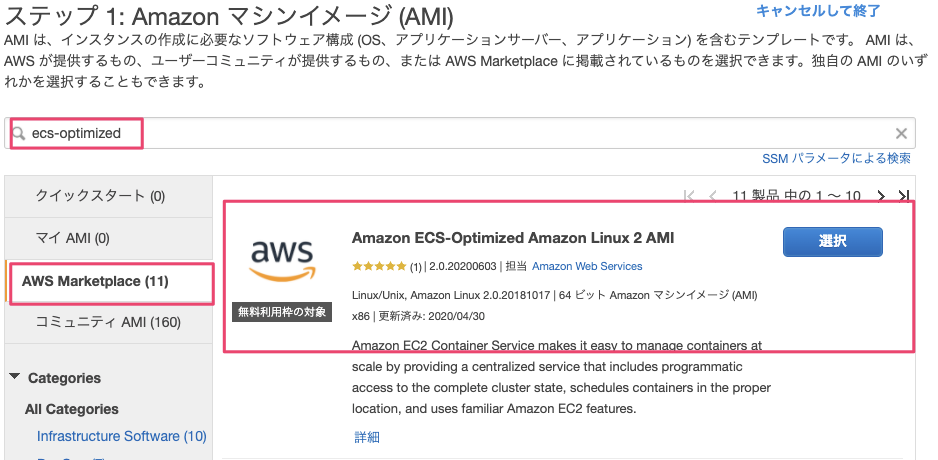Switch to the コミュニティ AMI tab
Image resolution: width=938 pixels, height=460 pixels.
pyautogui.click(x=108, y=322)
